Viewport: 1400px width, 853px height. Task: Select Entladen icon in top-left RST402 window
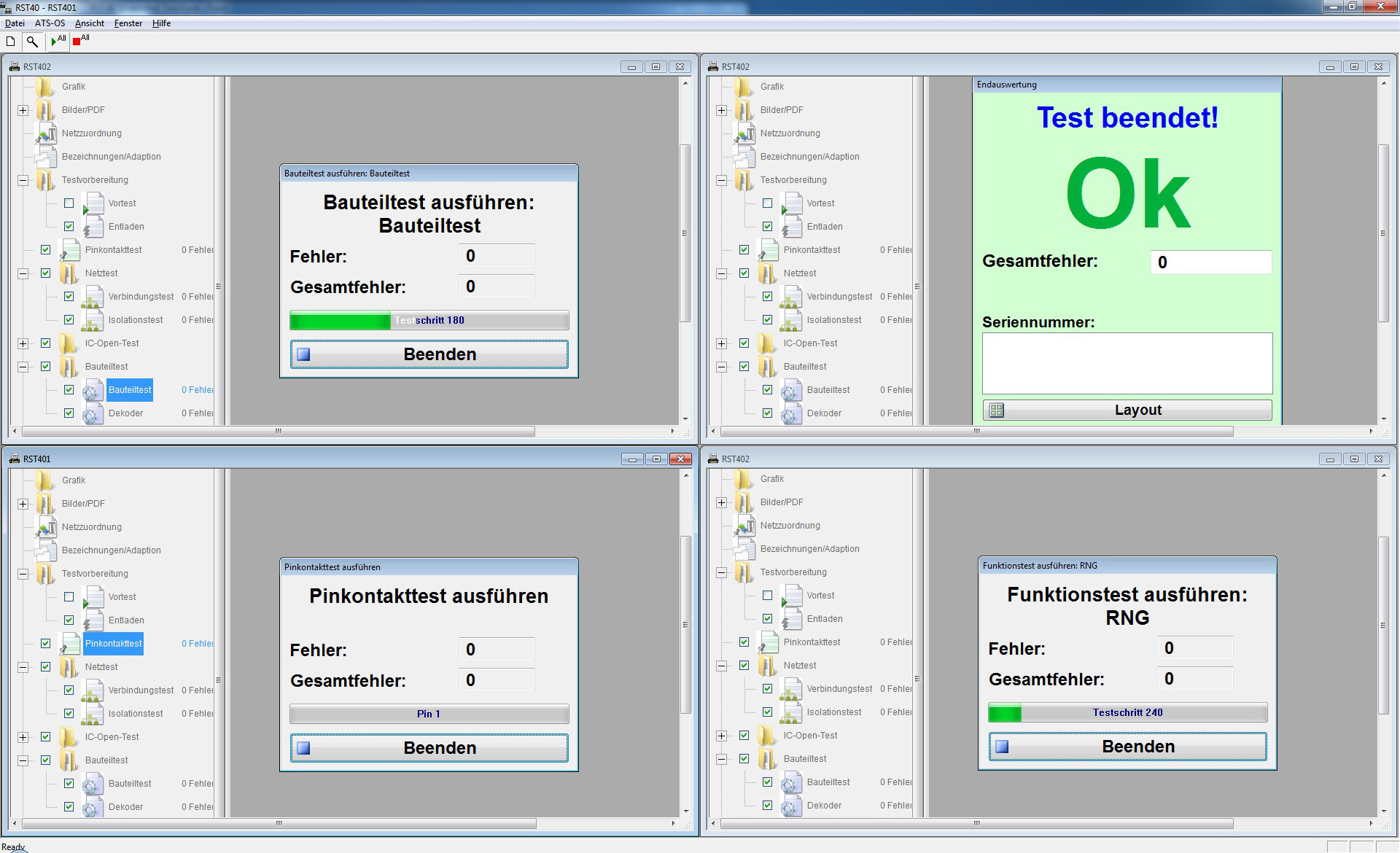tap(94, 227)
